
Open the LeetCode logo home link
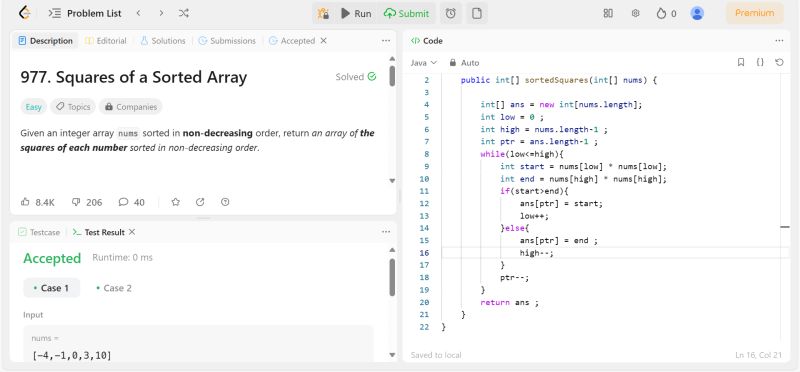[23, 13]
